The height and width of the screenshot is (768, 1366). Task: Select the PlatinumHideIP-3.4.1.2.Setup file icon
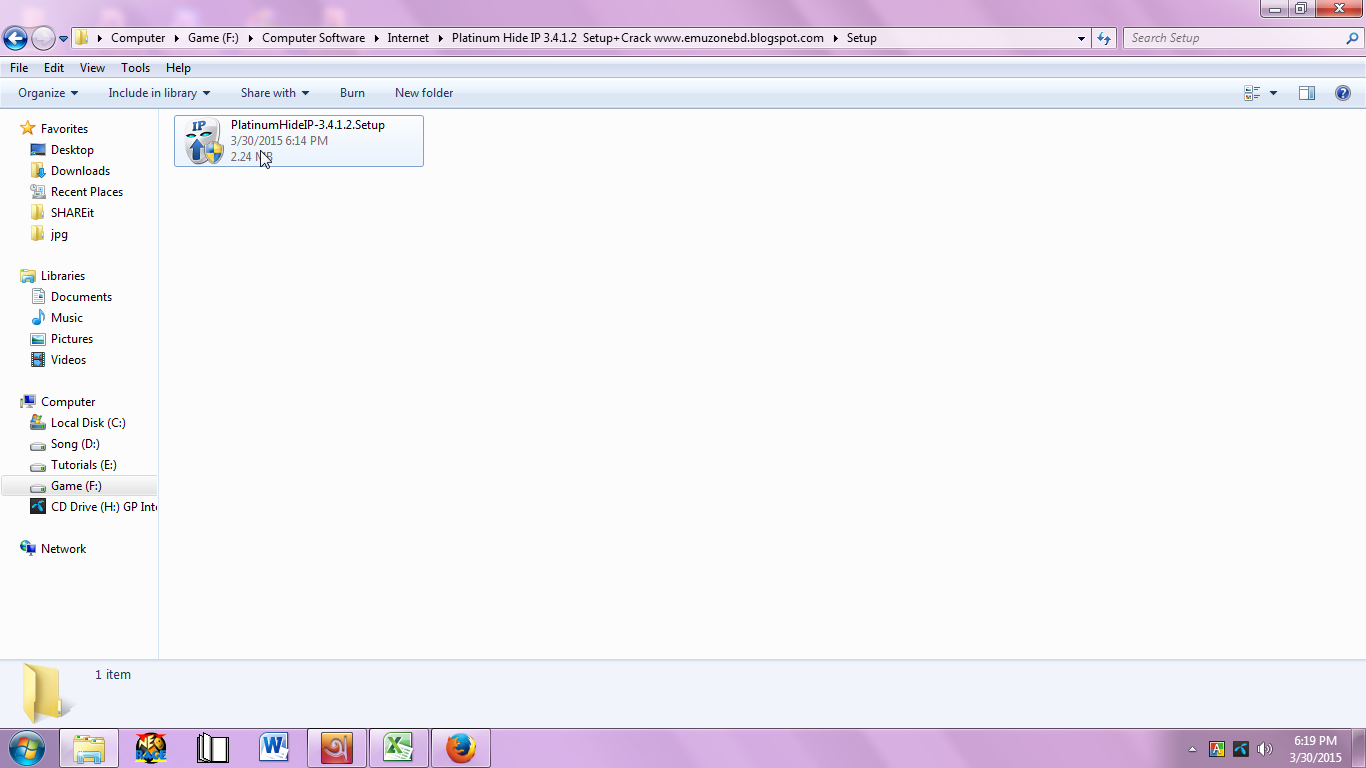204,141
